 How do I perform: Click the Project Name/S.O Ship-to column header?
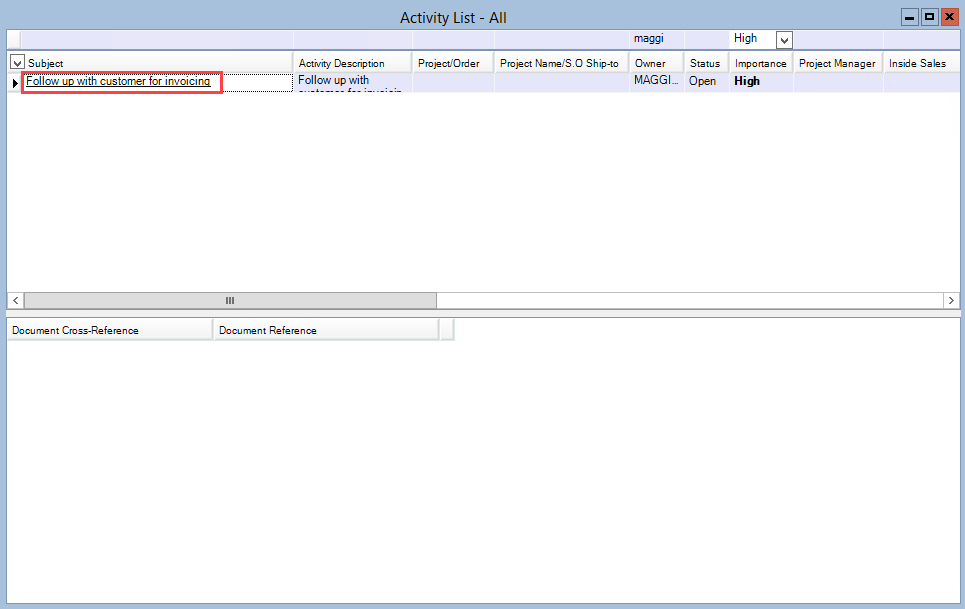pos(559,63)
